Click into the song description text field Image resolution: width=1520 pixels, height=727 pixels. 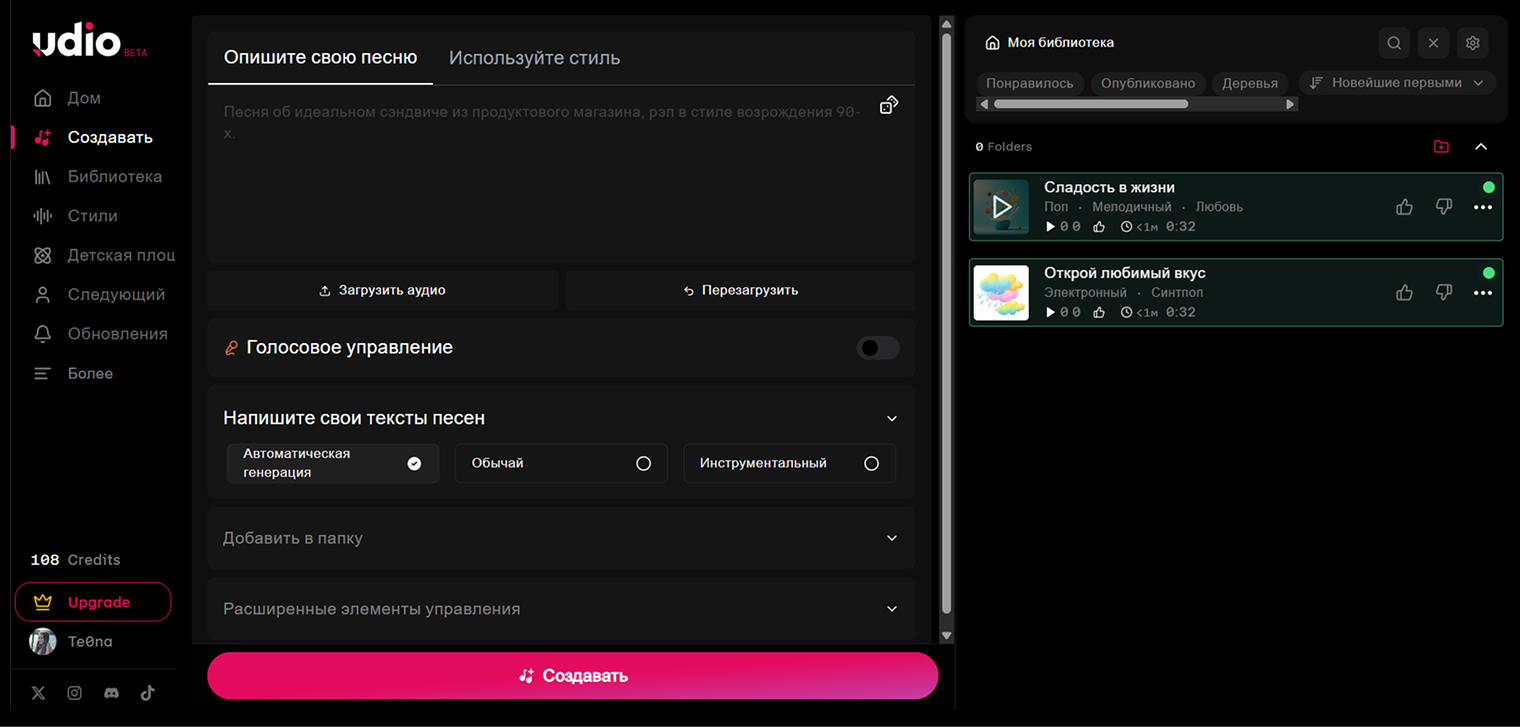click(561, 175)
